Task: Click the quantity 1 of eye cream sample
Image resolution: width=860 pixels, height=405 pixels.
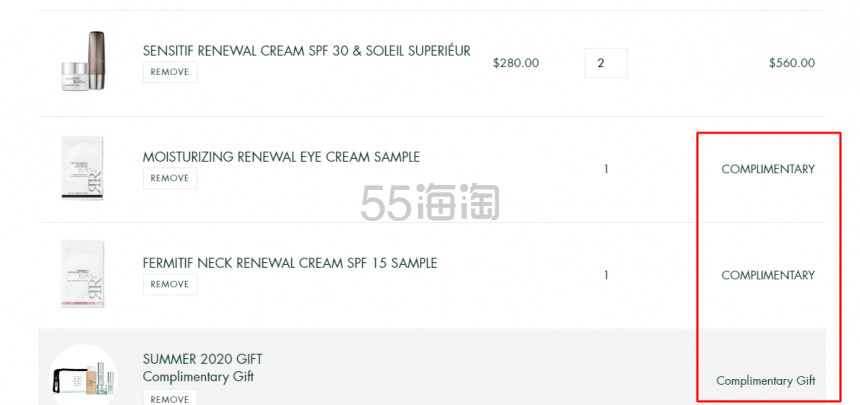Action: (x=606, y=170)
